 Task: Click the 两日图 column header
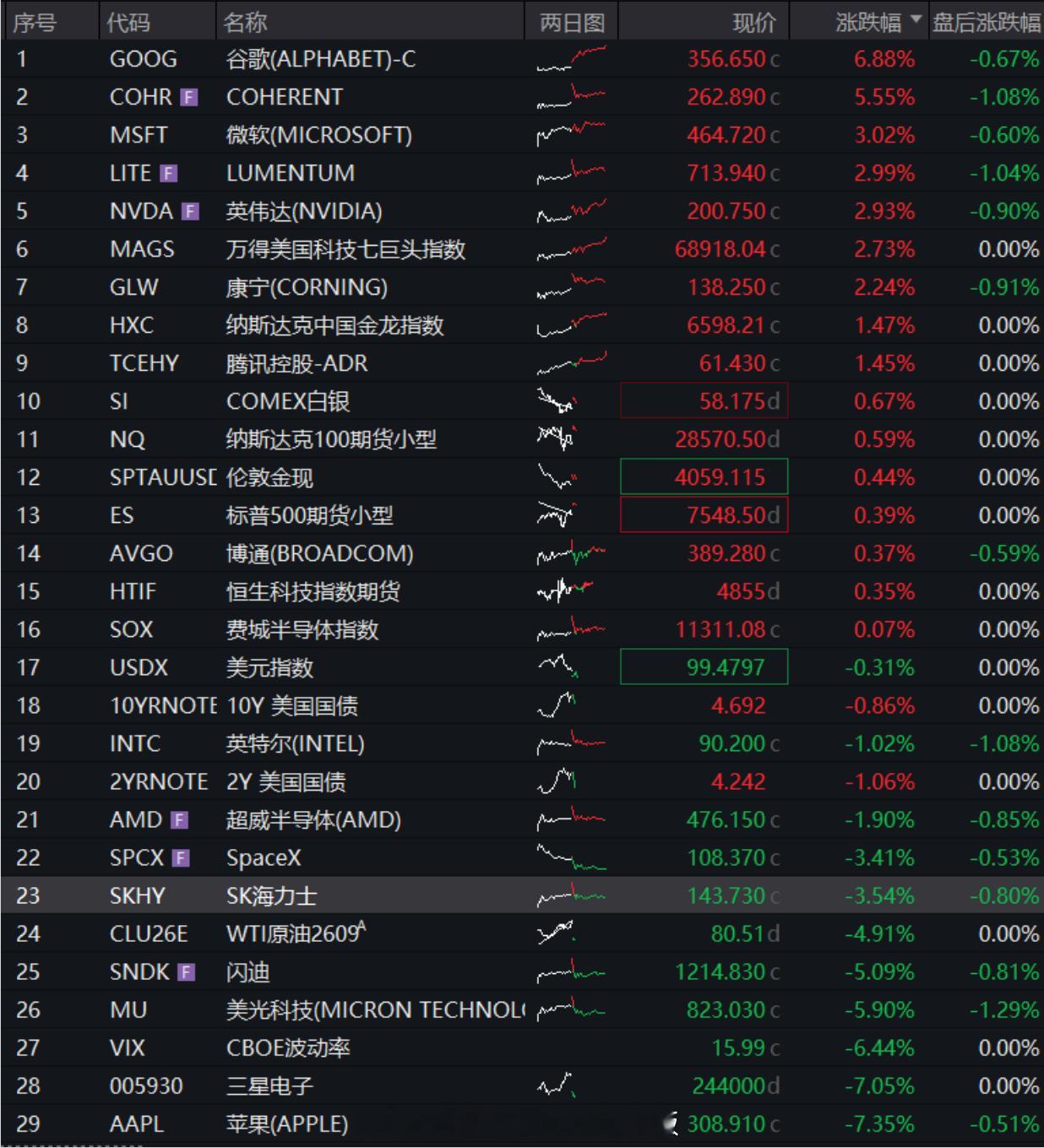click(572, 23)
